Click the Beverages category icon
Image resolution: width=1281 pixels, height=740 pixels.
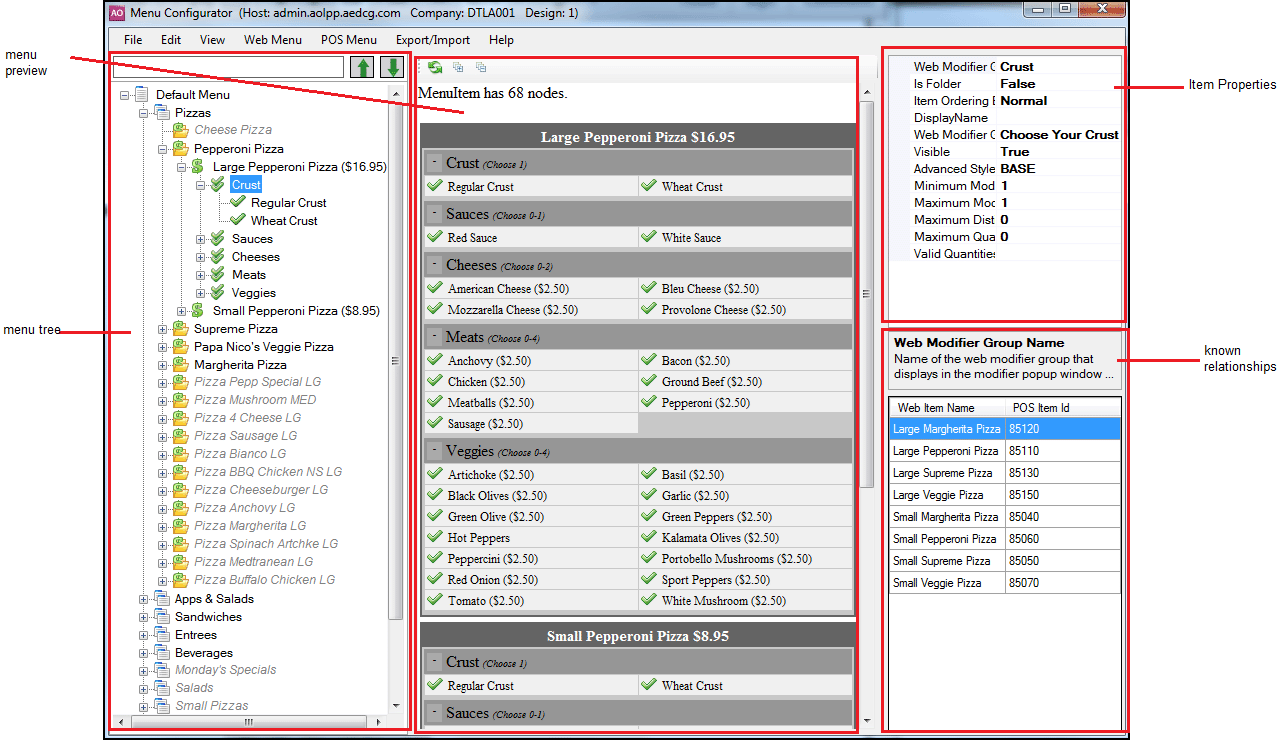pyautogui.click(x=161, y=653)
